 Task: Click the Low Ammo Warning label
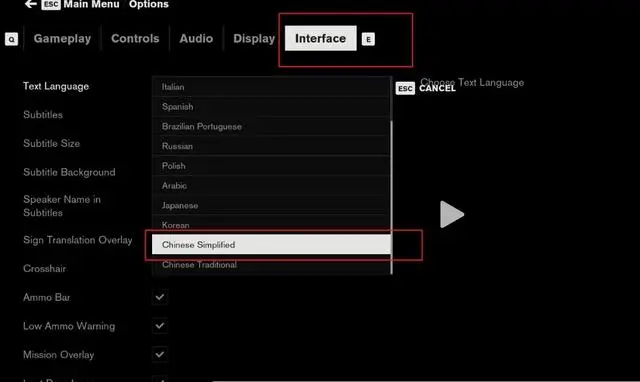[69, 326]
